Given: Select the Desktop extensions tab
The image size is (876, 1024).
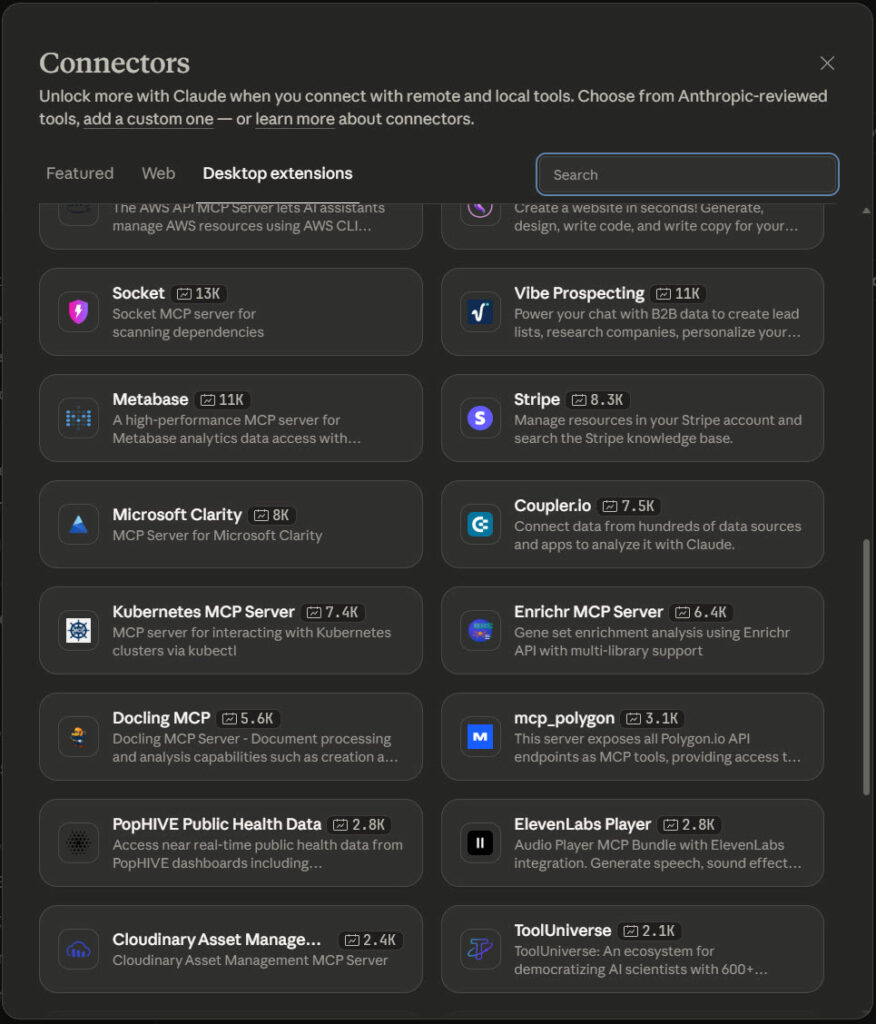Looking at the screenshot, I should pyautogui.click(x=277, y=173).
